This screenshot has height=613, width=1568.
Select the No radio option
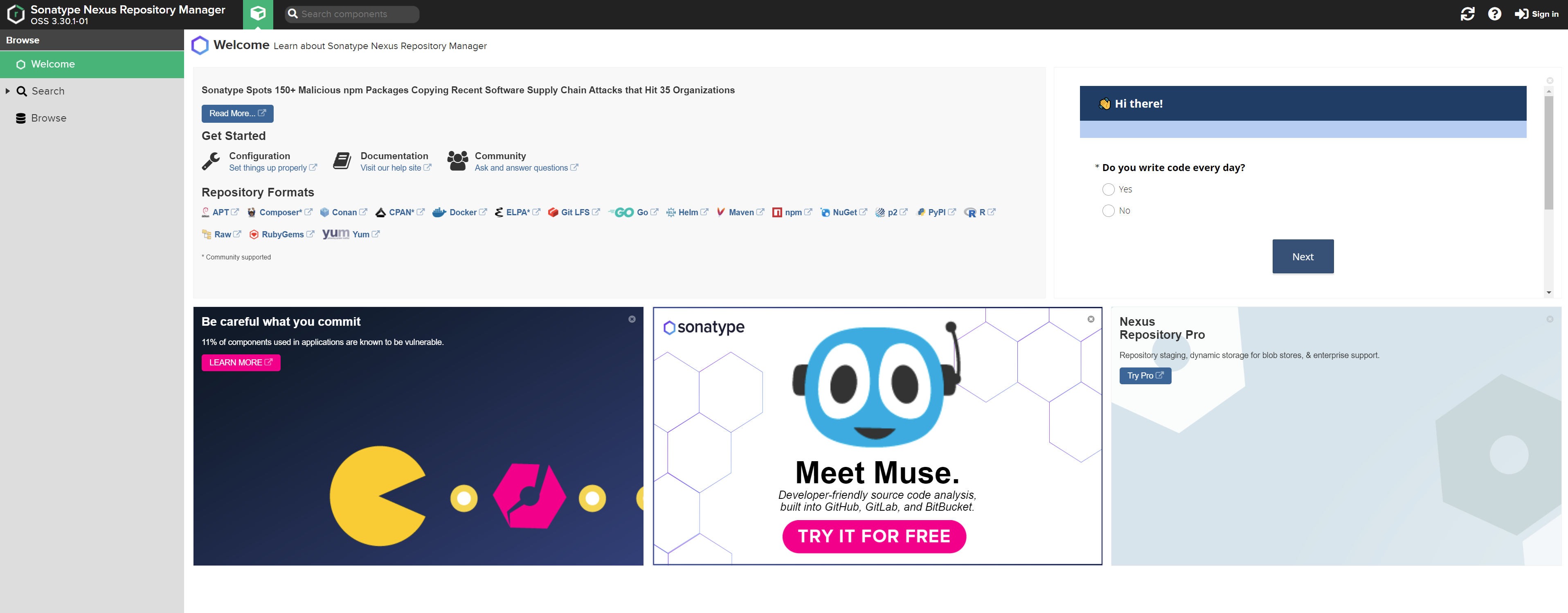(x=1108, y=211)
